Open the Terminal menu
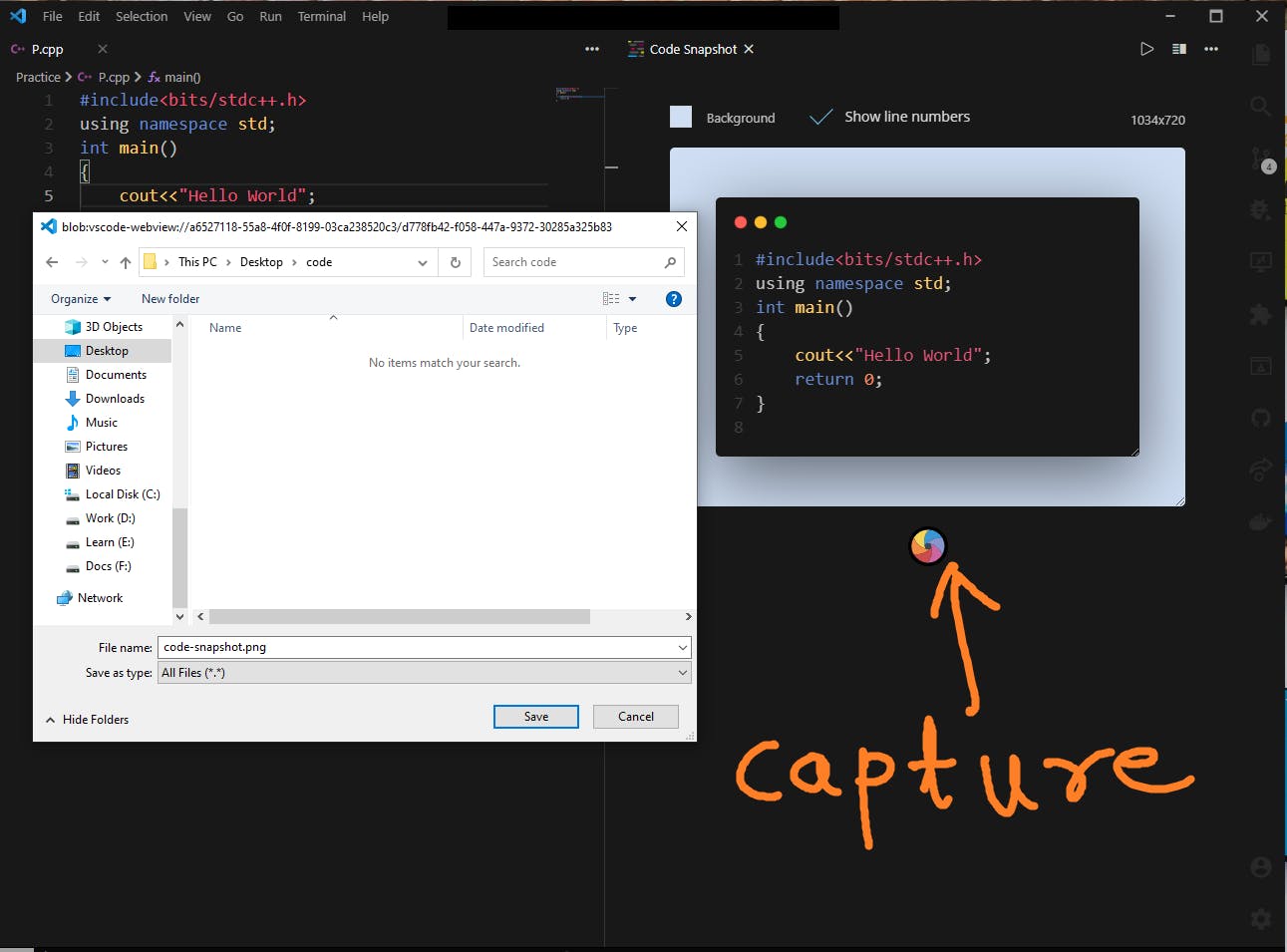This screenshot has height=952, width=1287. (322, 16)
